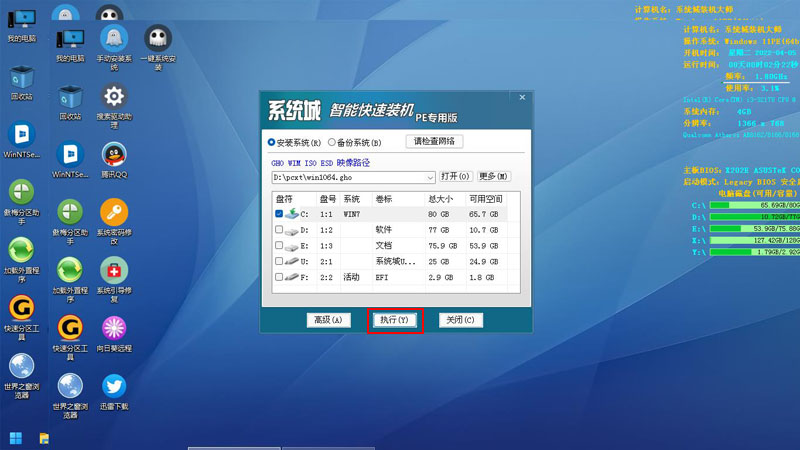Screen dimensions: 800x450
Task: Click the E:\ disk usage bar
Action: click(x=755, y=229)
